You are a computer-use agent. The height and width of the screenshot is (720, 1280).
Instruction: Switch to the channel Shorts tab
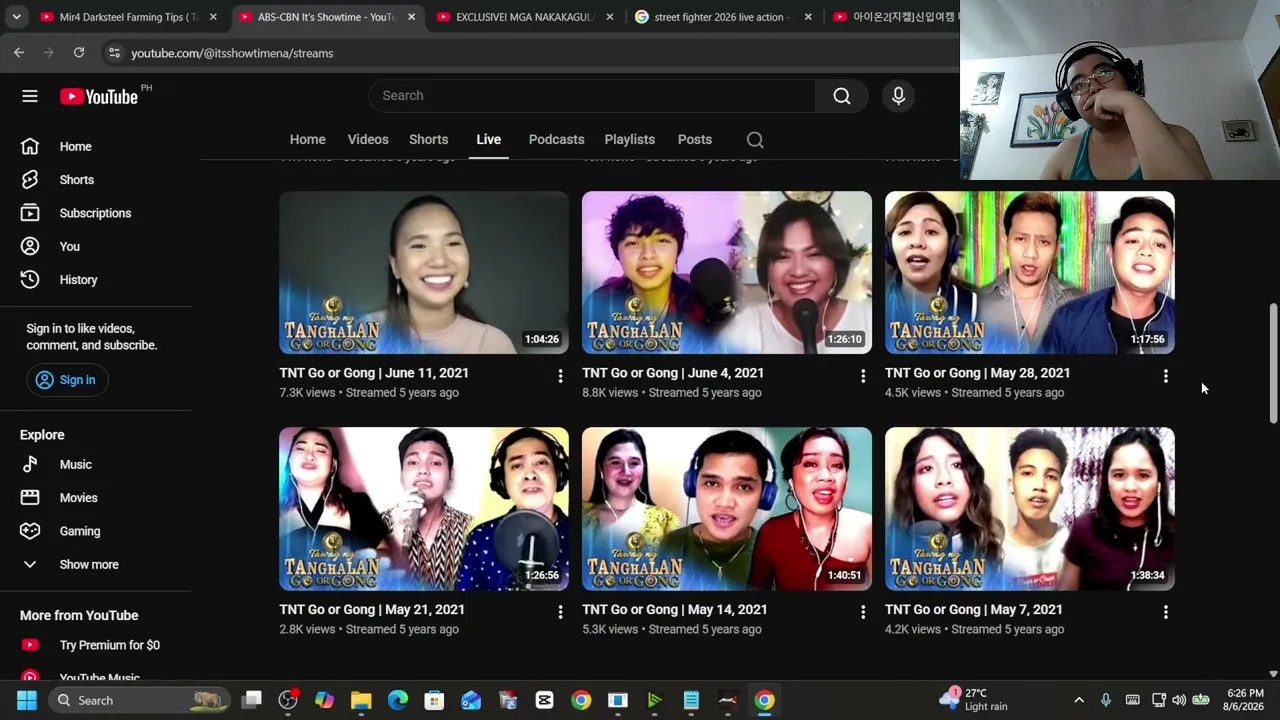click(x=428, y=140)
